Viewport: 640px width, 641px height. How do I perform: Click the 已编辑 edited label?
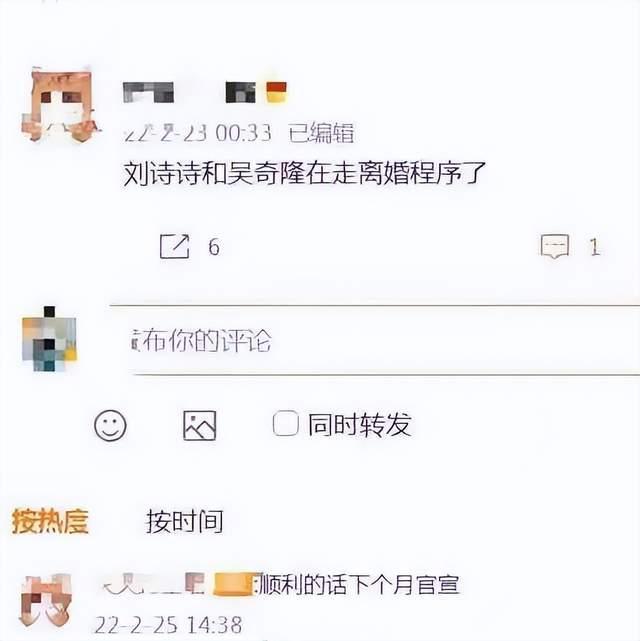coord(321,133)
